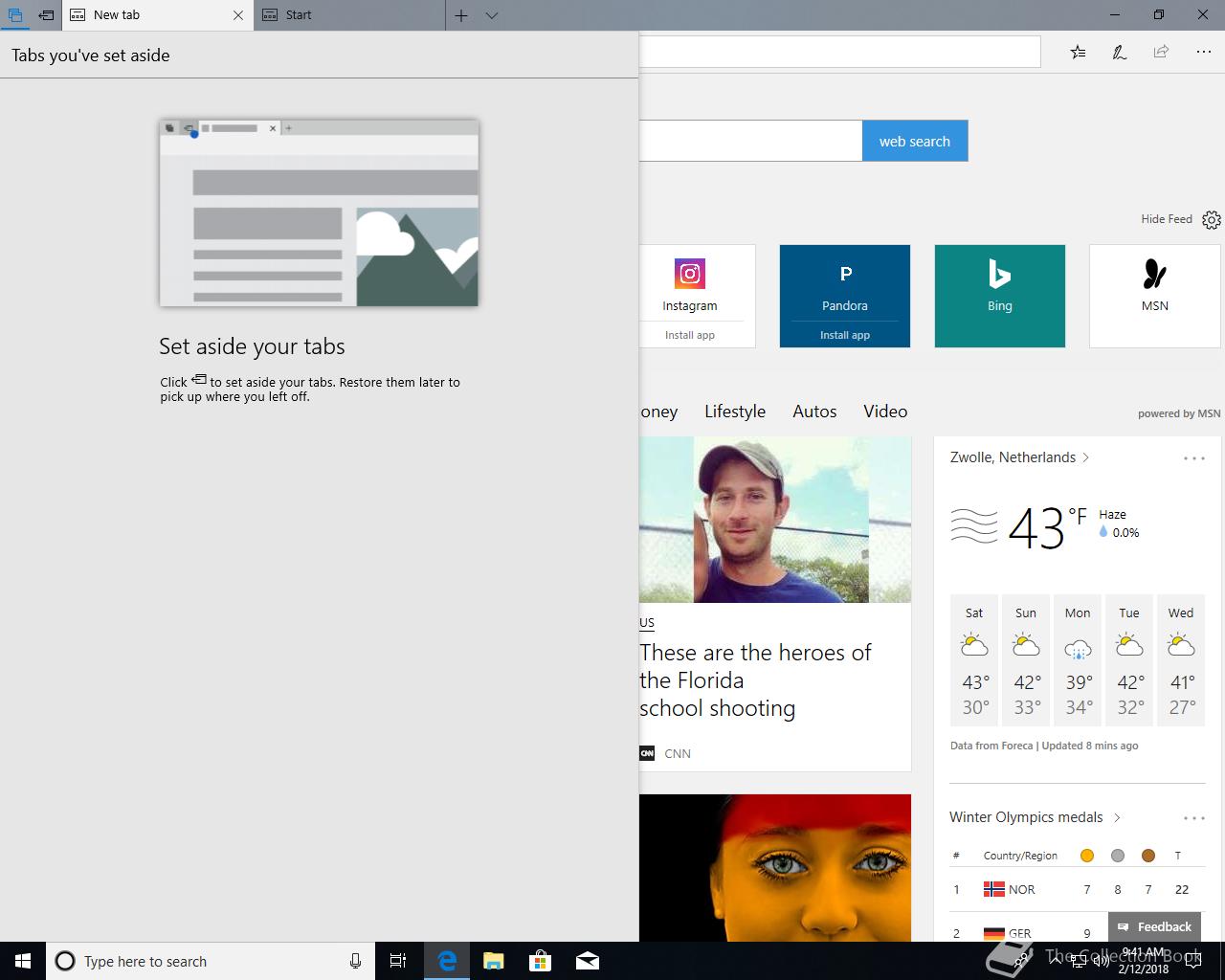This screenshot has height=980, width=1225.
Task: Click Install app under Pandora
Action: point(845,335)
